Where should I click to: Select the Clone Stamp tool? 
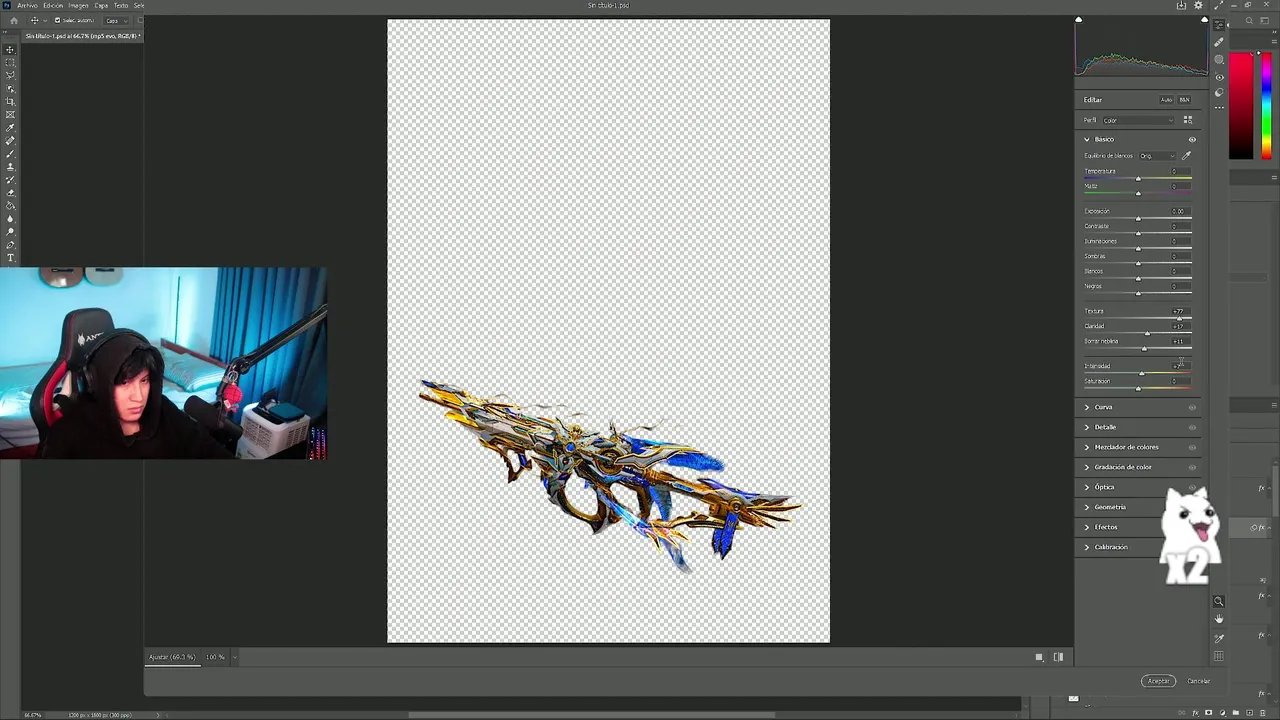pos(11,167)
